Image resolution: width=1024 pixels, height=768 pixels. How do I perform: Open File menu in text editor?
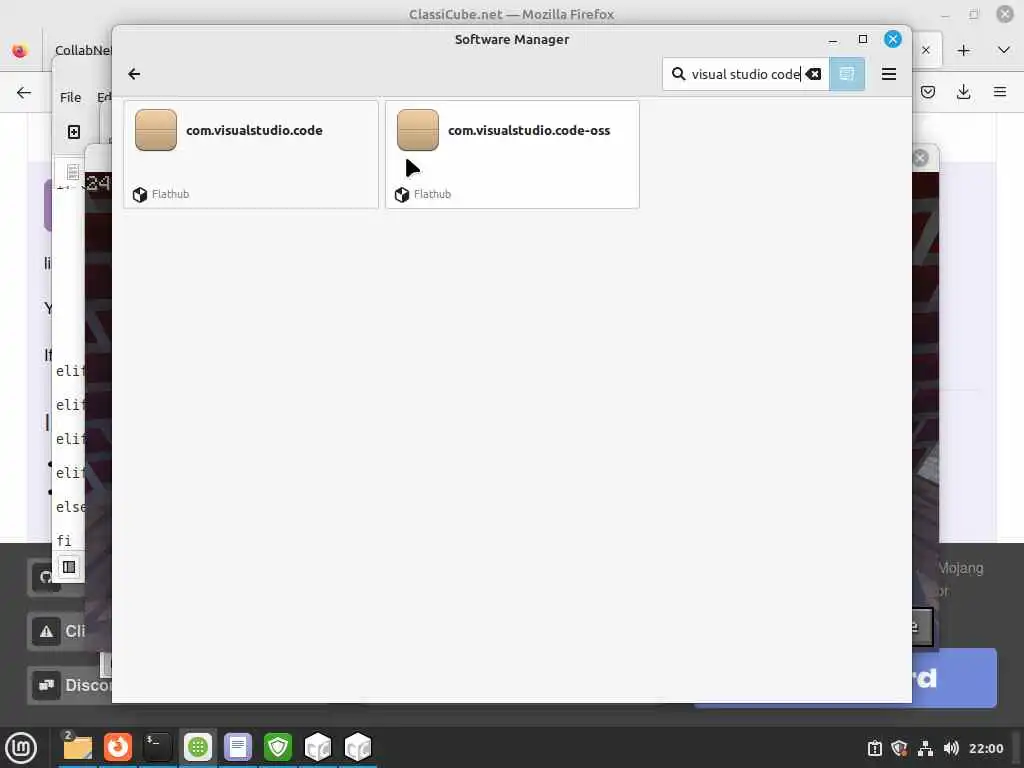pos(71,97)
